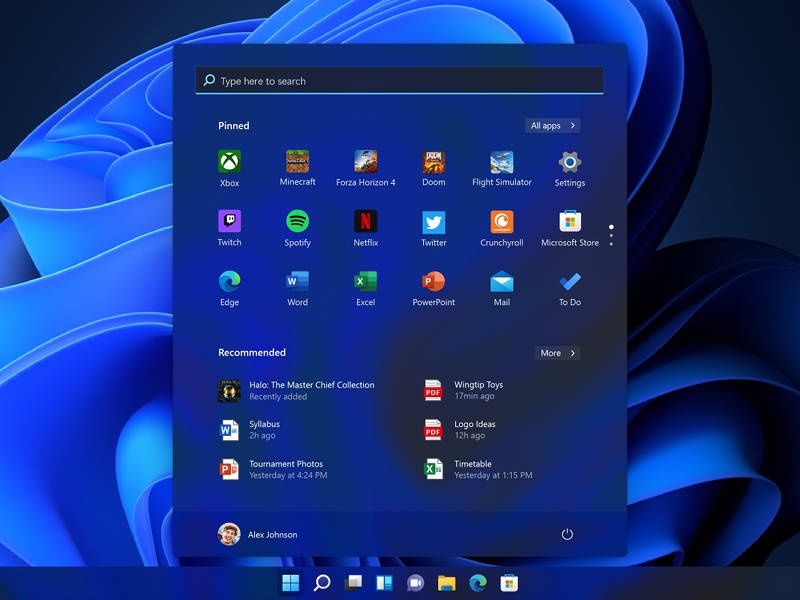This screenshot has width=800, height=600.
Task: Show More recommended items
Action: [558, 353]
